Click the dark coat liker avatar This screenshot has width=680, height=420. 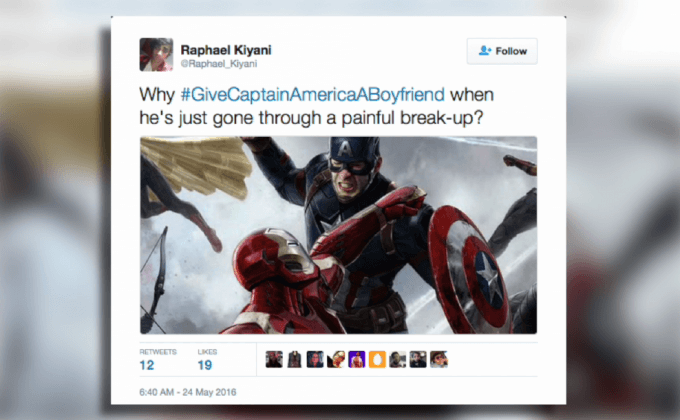[x=294, y=359]
